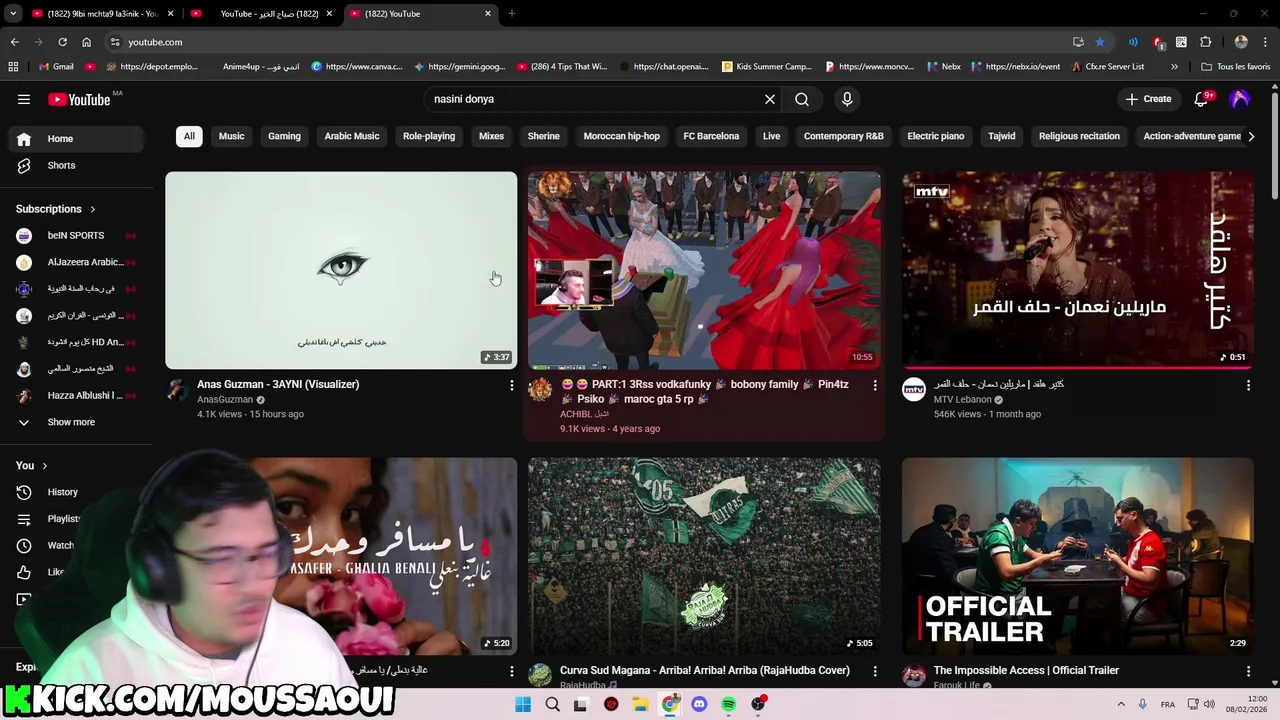Image resolution: width=1280 pixels, height=720 pixels.
Task: Click the ACHIBL channel avatar
Action: tap(540, 390)
